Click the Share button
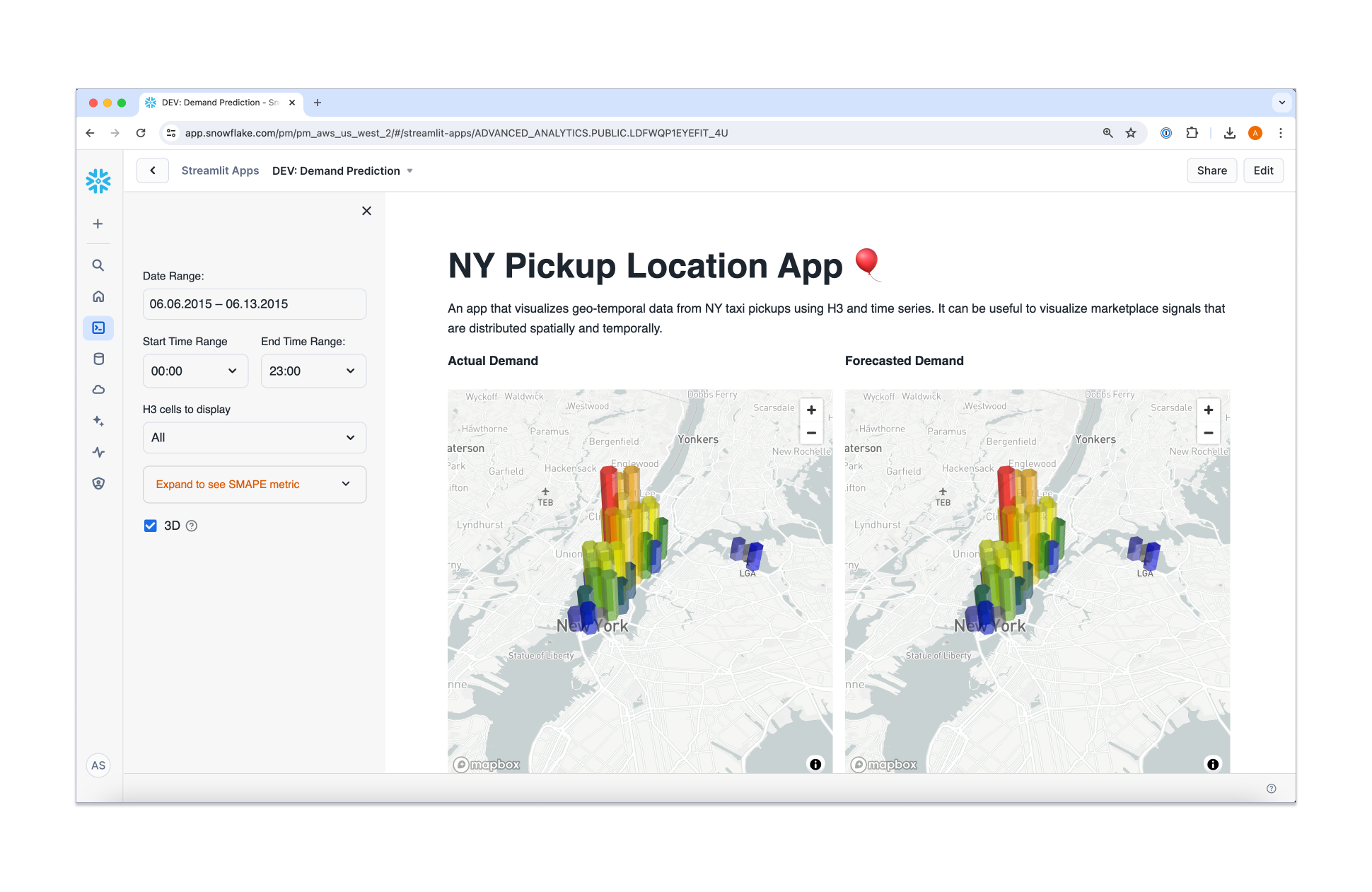This screenshot has height=892, width=1372. click(1211, 170)
